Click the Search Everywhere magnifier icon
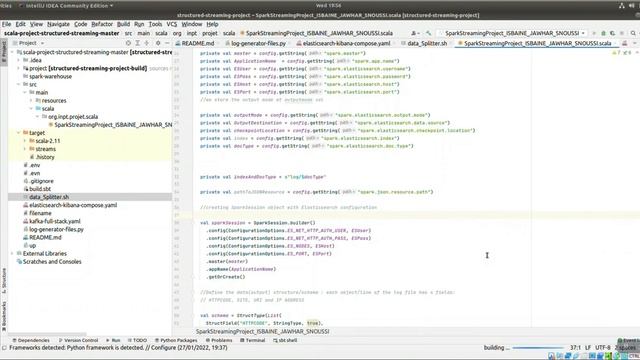Image resolution: width=640 pixels, height=360 pixels. click(633, 33)
